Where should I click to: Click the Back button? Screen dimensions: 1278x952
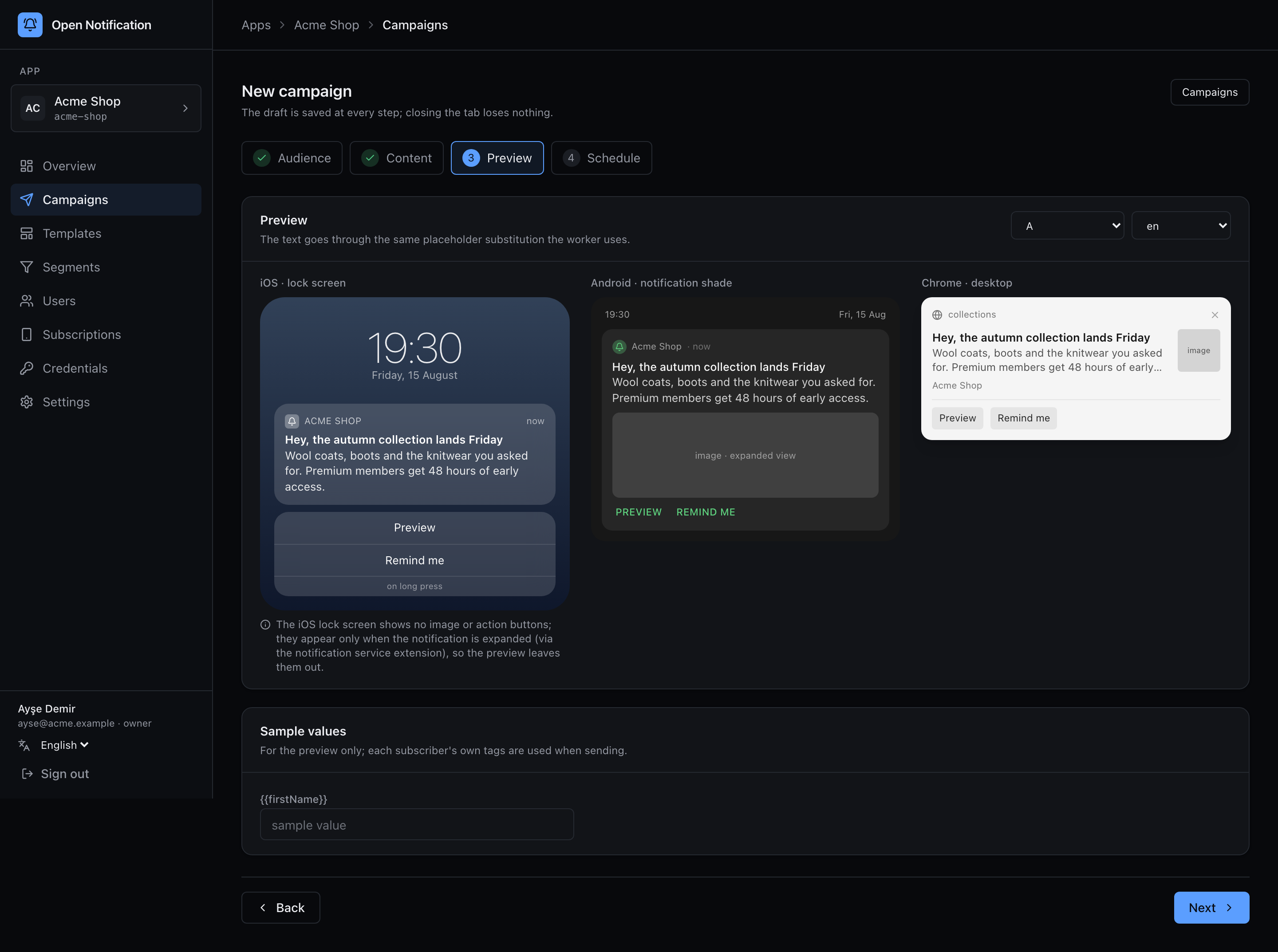pyautogui.click(x=281, y=908)
